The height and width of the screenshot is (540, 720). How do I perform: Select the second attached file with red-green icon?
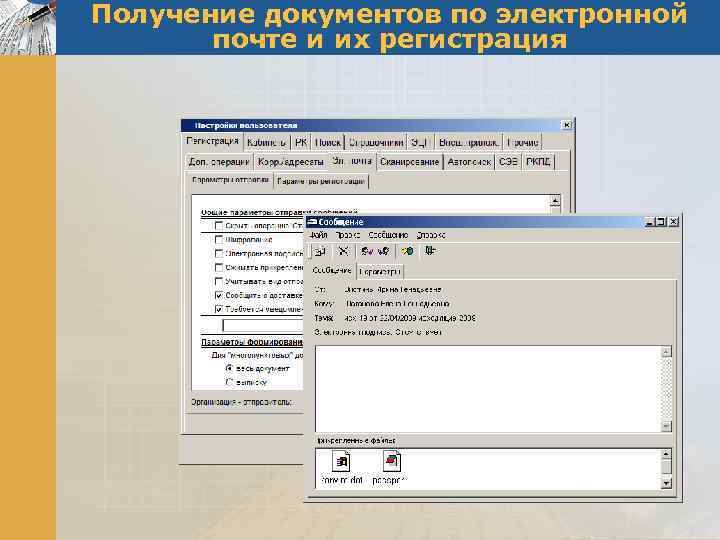392,461
